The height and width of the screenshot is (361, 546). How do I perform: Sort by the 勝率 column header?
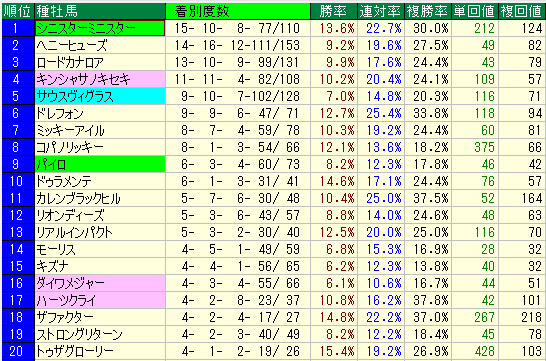[334, 11]
